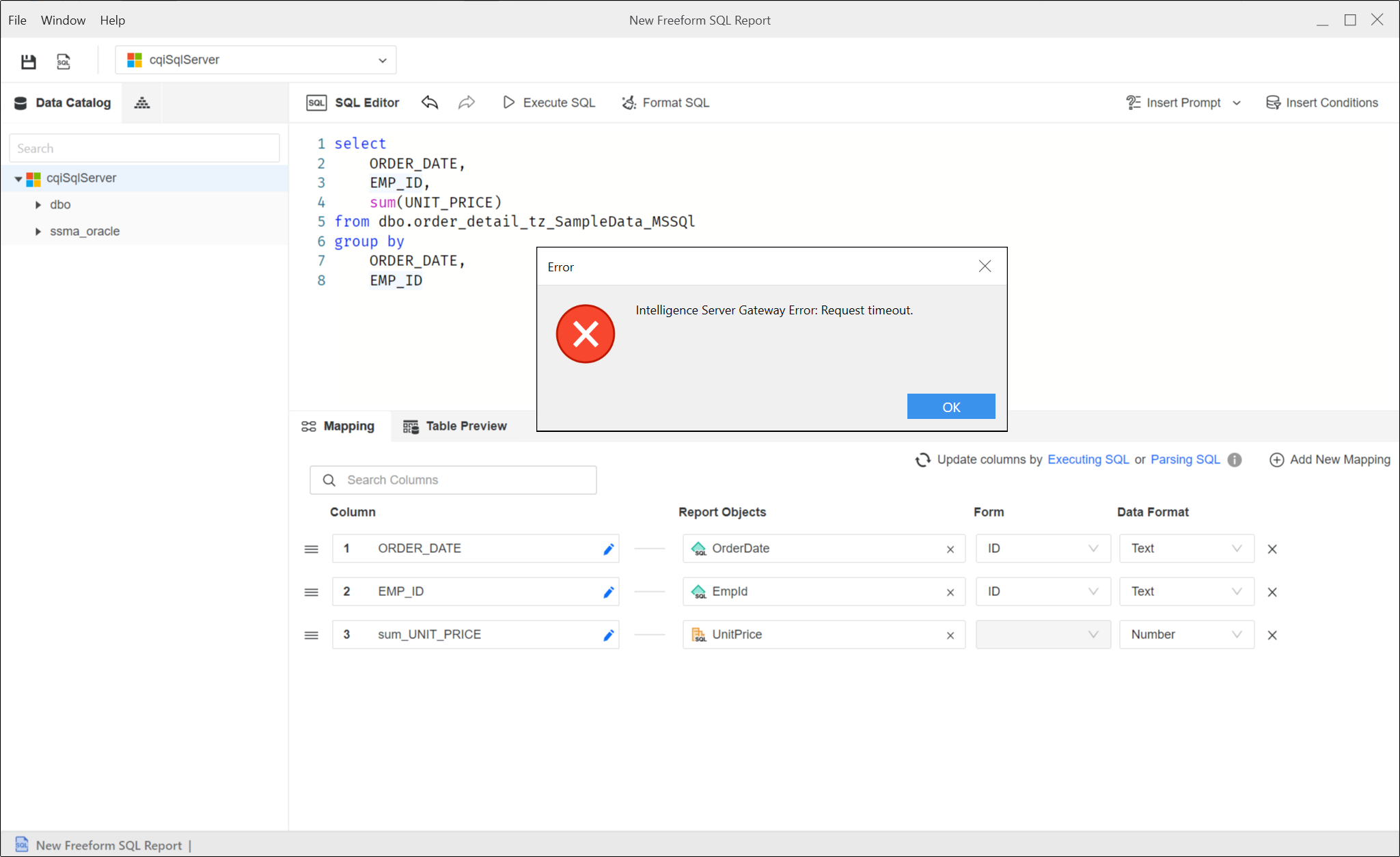Click the SQL file icon beside save
This screenshot has width=1400, height=857.
pos(64,62)
